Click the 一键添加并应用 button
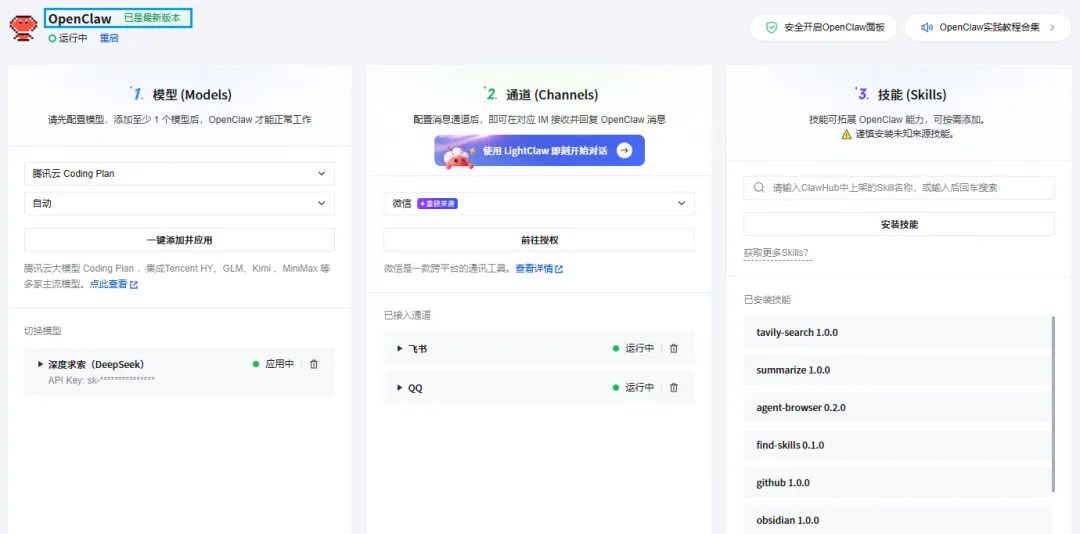The height and width of the screenshot is (534, 1080). tap(179, 240)
